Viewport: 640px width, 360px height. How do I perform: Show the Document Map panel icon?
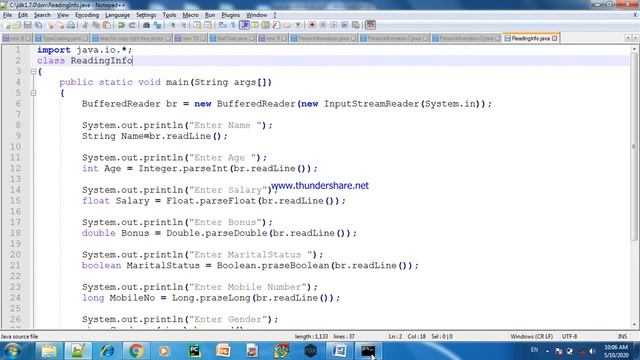[265, 25]
